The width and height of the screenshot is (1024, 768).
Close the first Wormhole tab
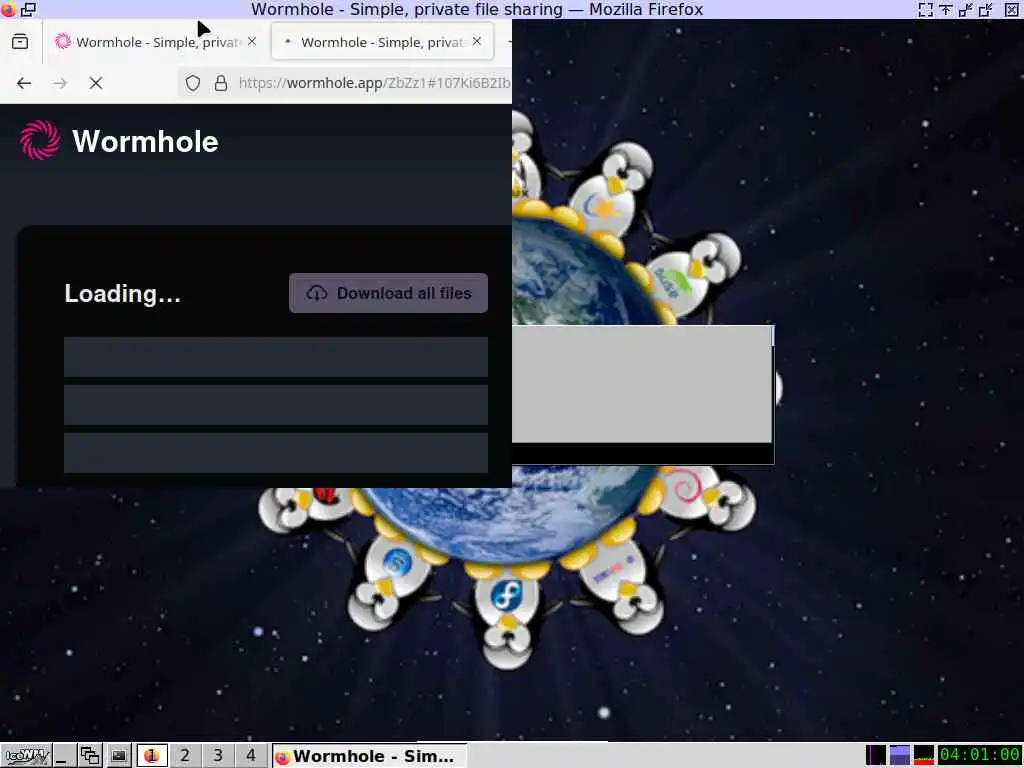tap(252, 41)
